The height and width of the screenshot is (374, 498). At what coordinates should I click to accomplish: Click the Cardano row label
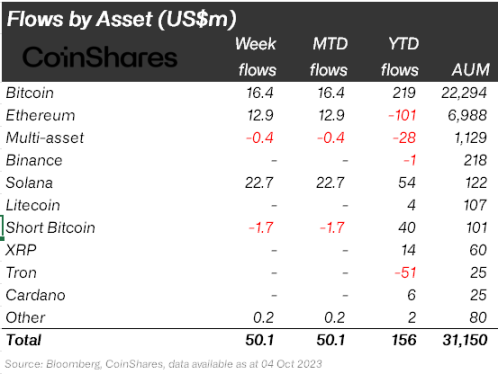click(x=35, y=295)
